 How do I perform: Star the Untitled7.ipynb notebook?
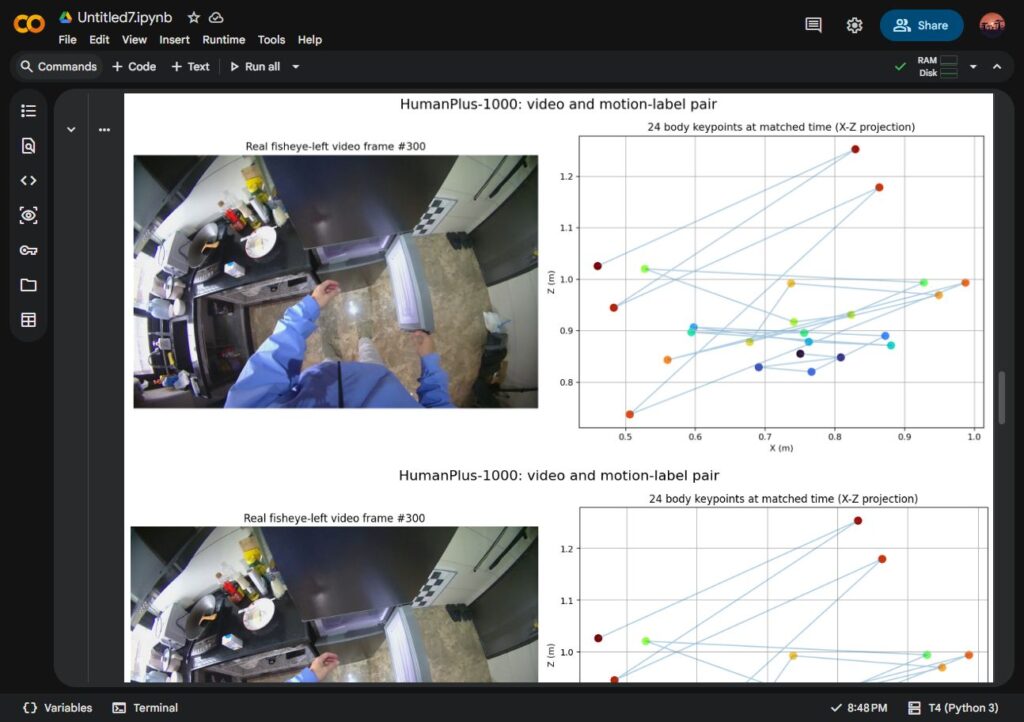(193, 18)
